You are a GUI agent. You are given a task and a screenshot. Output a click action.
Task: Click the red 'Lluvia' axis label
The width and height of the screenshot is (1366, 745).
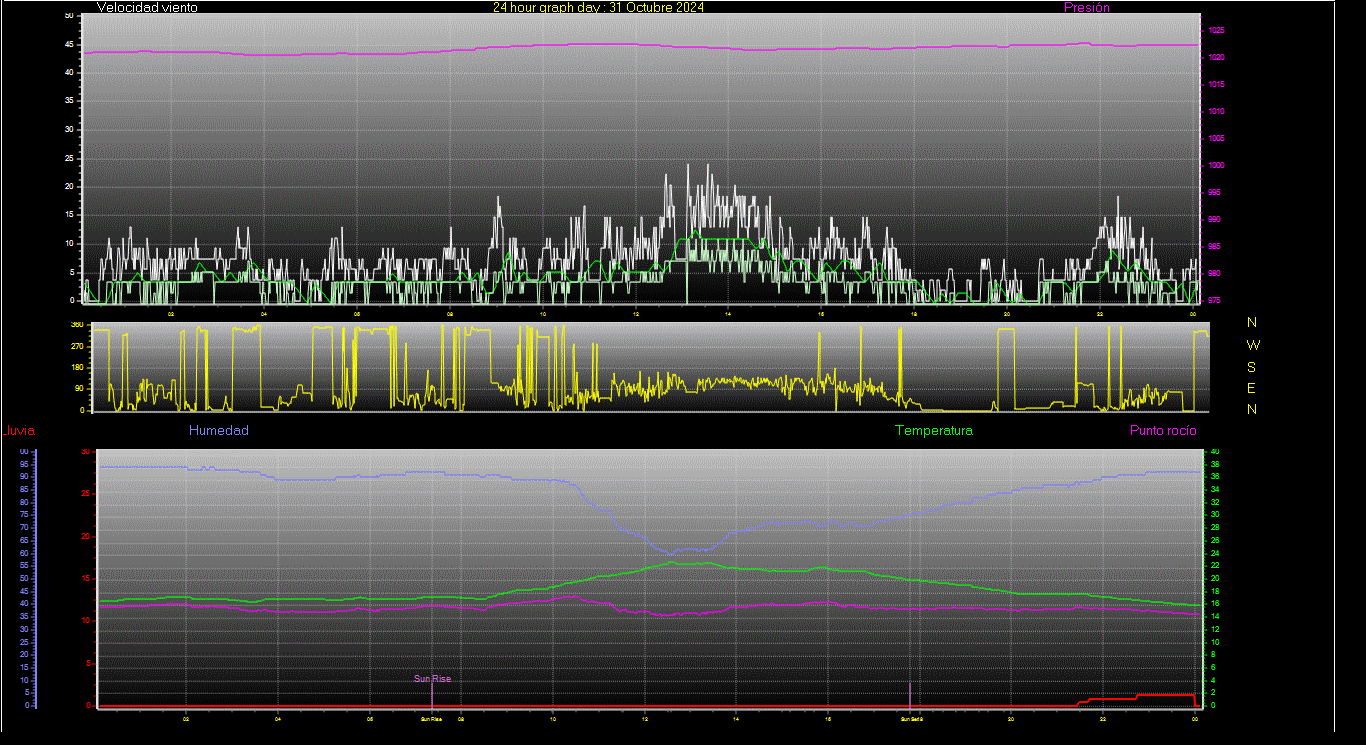pyautogui.click(x=19, y=431)
